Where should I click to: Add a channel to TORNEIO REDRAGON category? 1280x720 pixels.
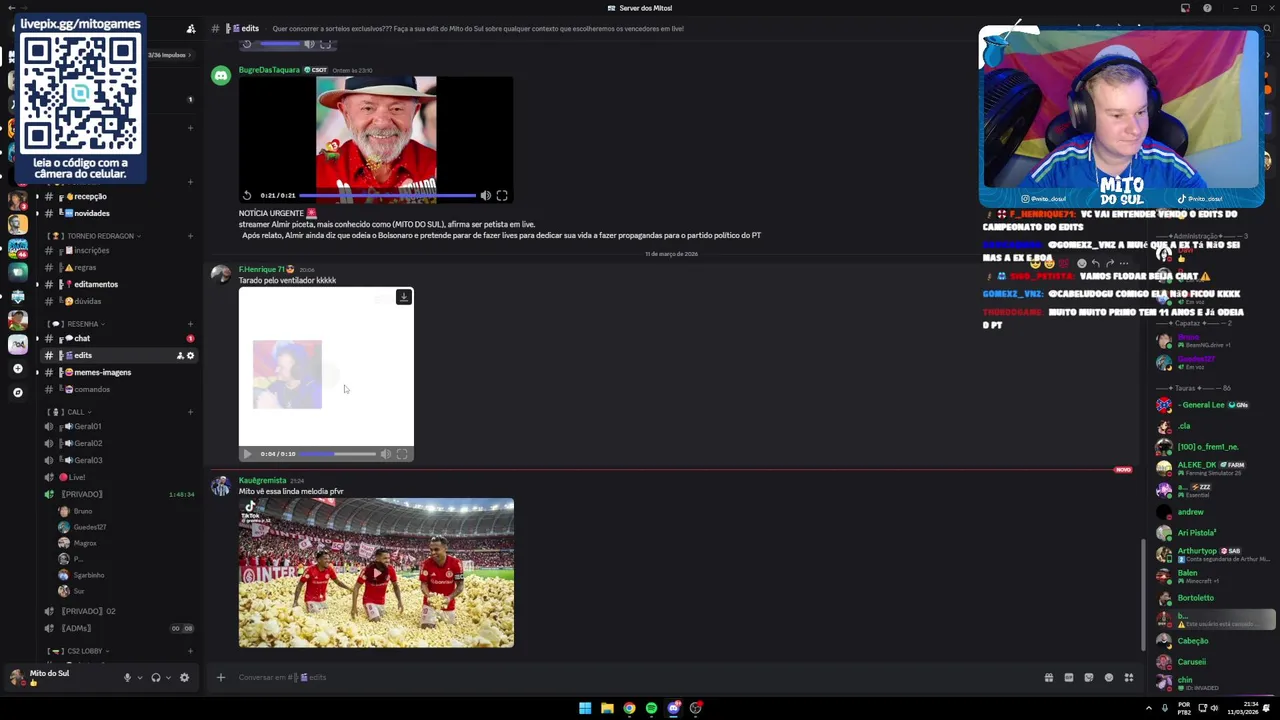[x=190, y=236]
